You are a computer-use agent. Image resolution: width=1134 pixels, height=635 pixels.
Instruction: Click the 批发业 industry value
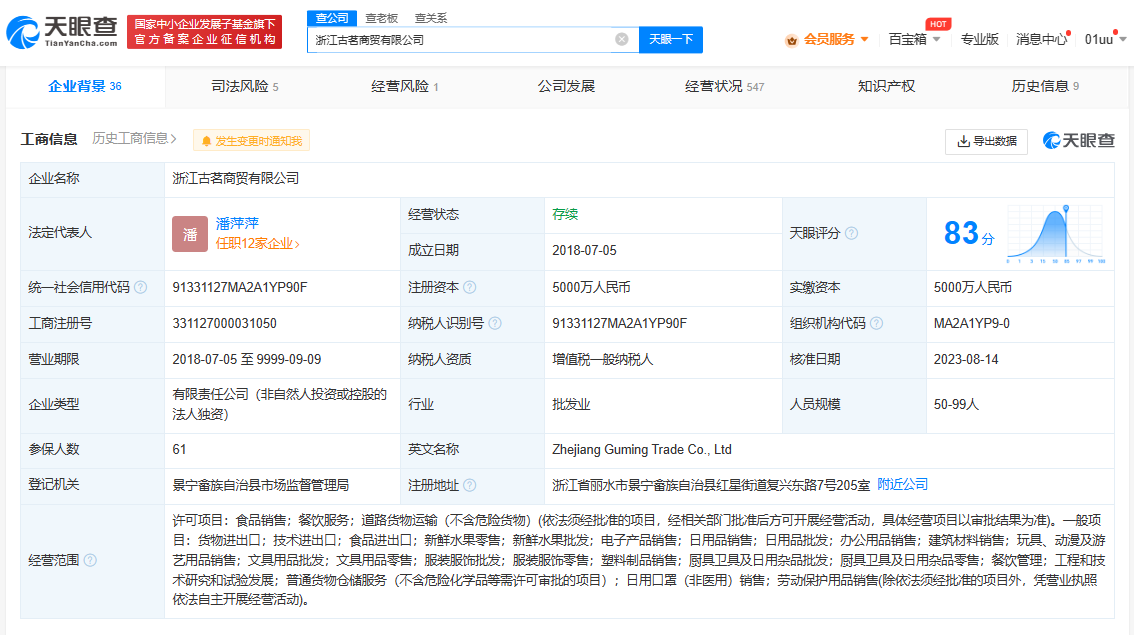coord(571,404)
